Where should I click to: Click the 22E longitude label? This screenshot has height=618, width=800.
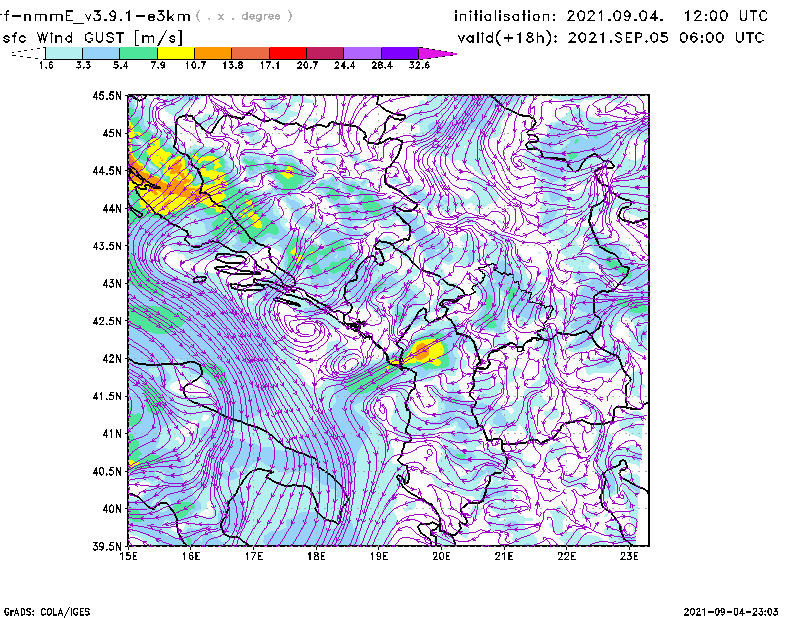[x=566, y=556]
